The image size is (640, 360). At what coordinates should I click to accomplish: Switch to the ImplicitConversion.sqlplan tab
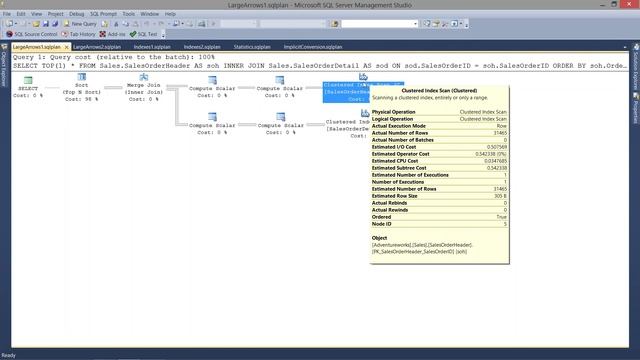pyautogui.click(x=313, y=47)
